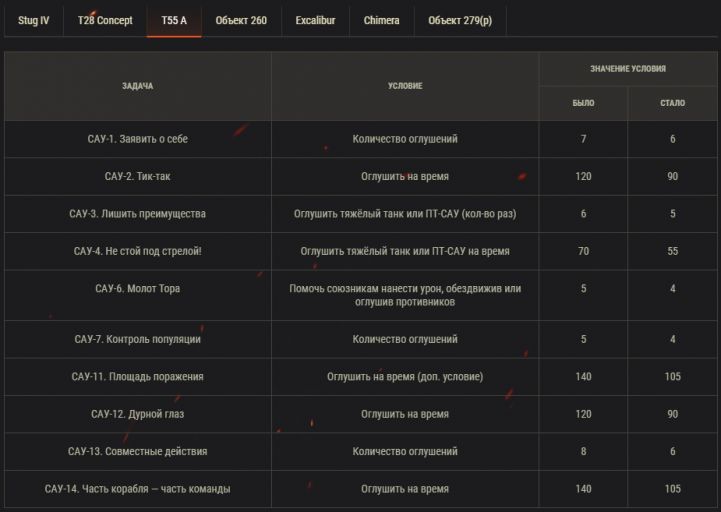Click the УСЛОВИЕ column header
This screenshot has width=721, height=512.
coord(405,86)
